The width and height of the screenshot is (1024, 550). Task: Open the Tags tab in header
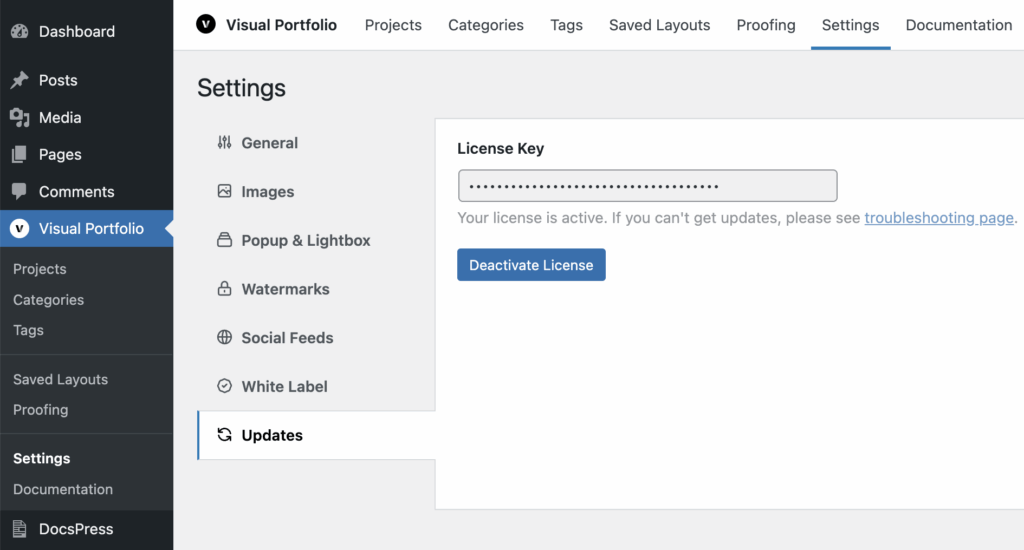[566, 25]
